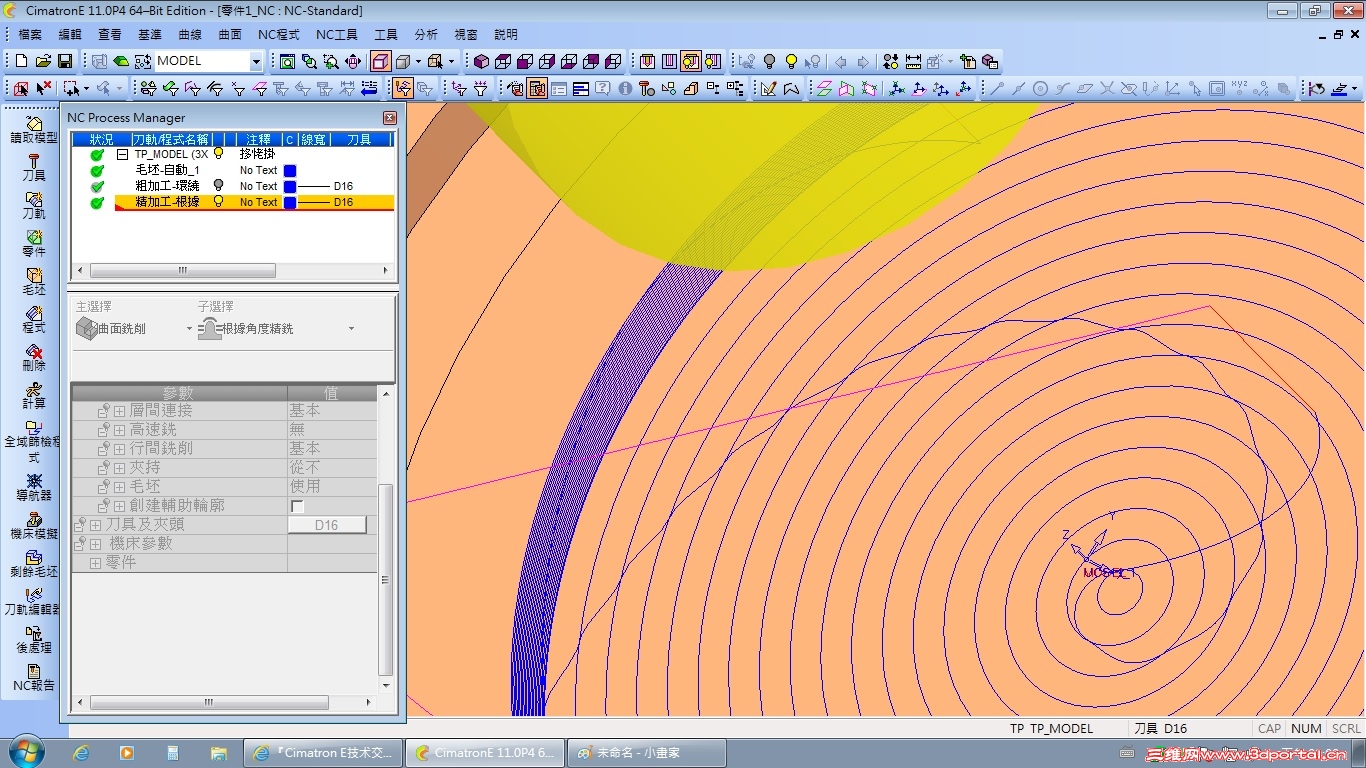Toggle light bulb visibility for 粗加工-環繞
The width and height of the screenshot is (1366, 768).
point(218,186)
